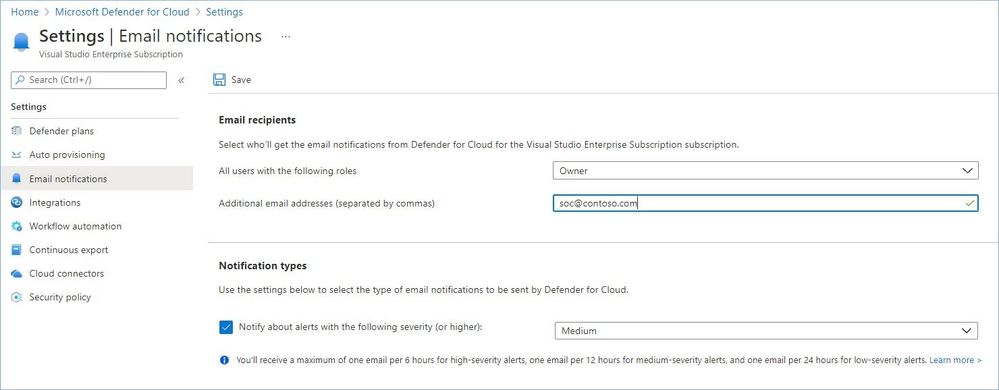Select the Cloud connectors cloud icon
The height and width of the screenshot is (390, 999).
(x=17, y=273)
